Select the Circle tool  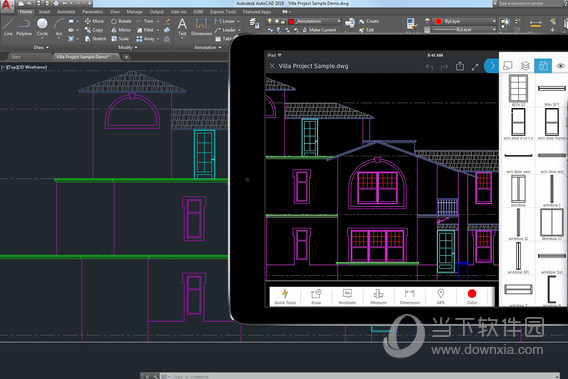pos(42,28)
